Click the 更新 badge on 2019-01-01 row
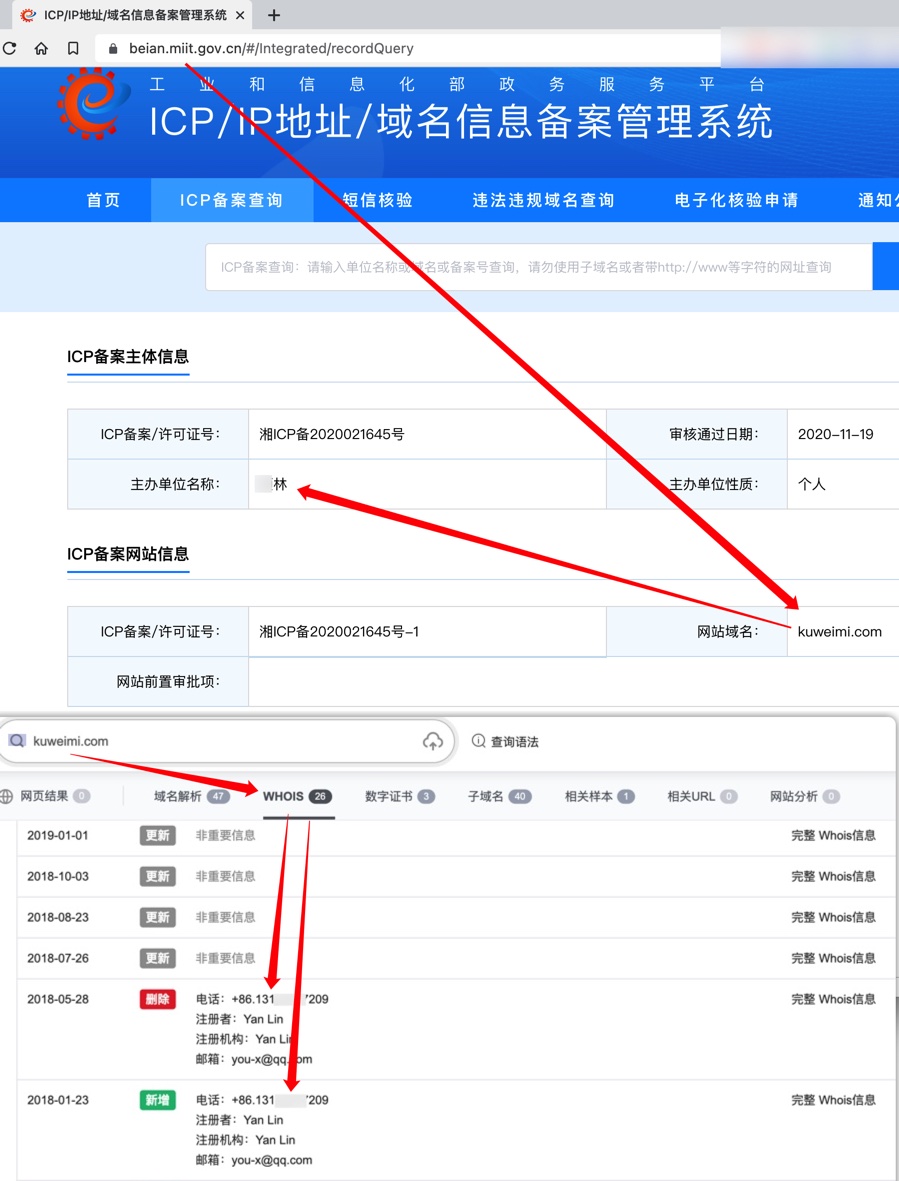 click(x=157, y=835)
